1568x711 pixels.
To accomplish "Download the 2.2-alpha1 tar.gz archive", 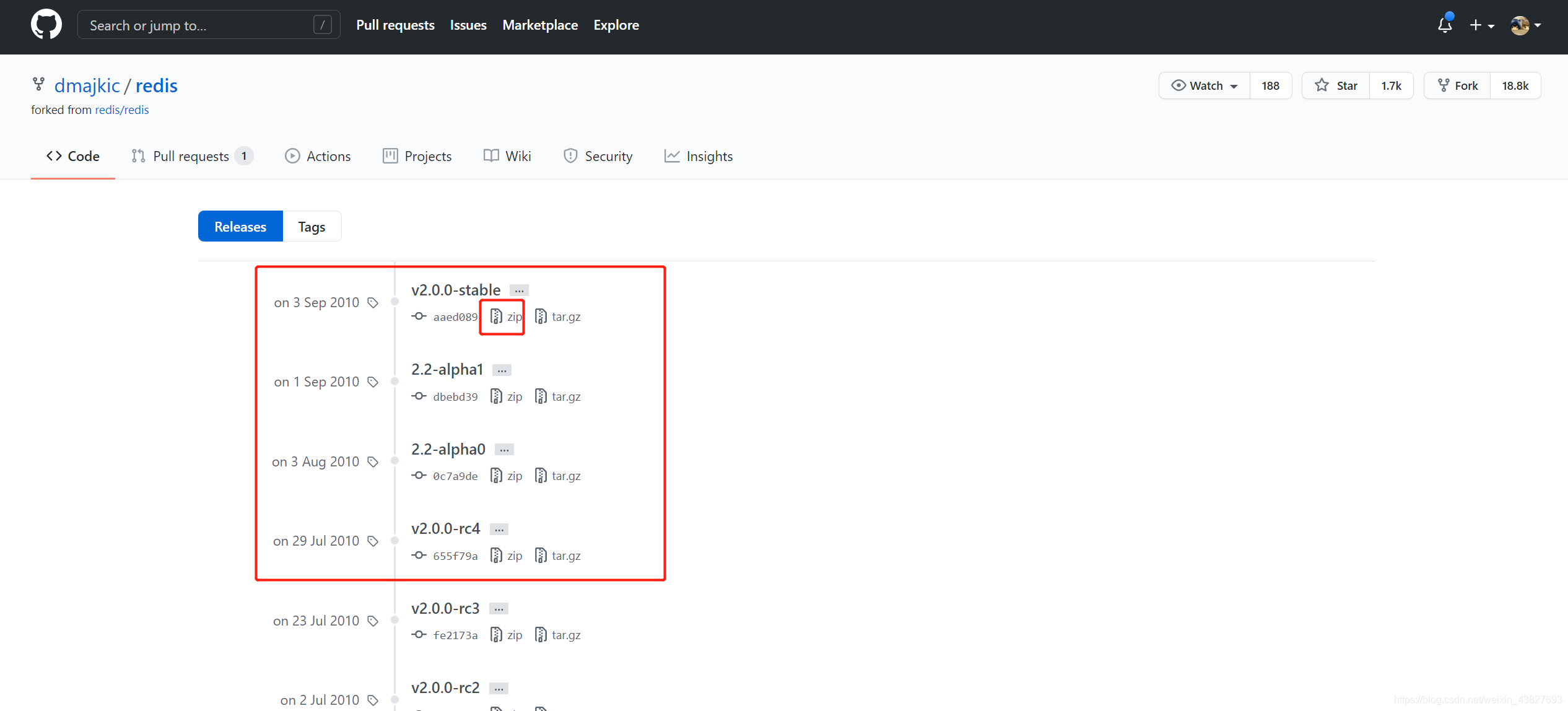I will point(558,396).
